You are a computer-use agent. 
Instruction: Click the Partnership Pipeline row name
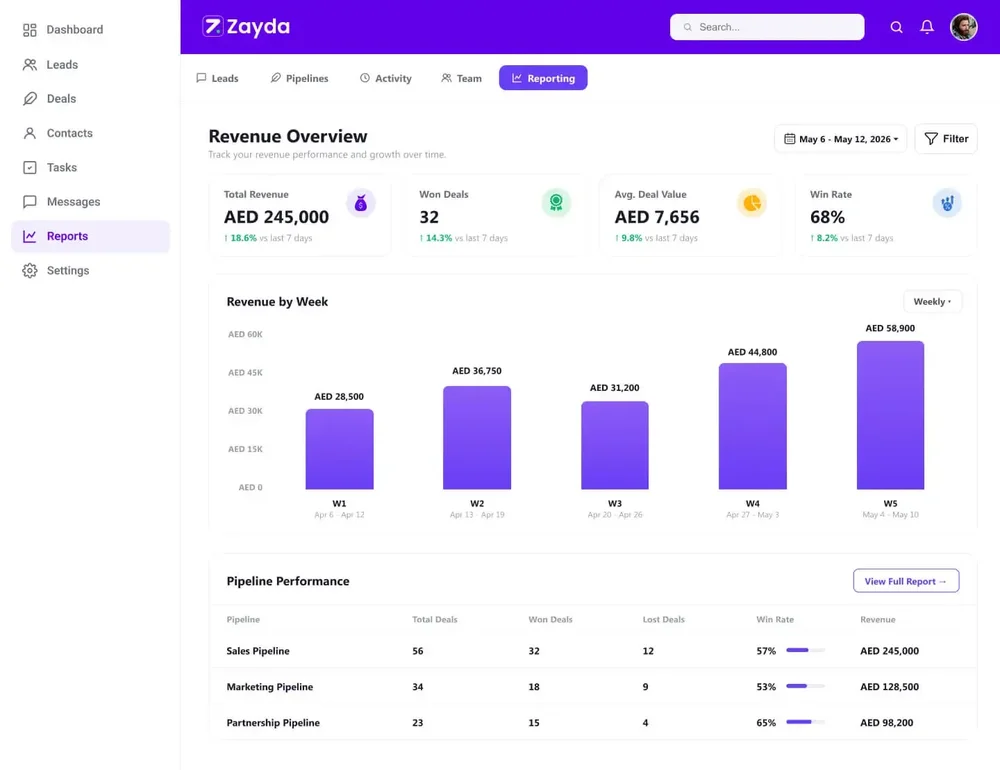(273, 723)
